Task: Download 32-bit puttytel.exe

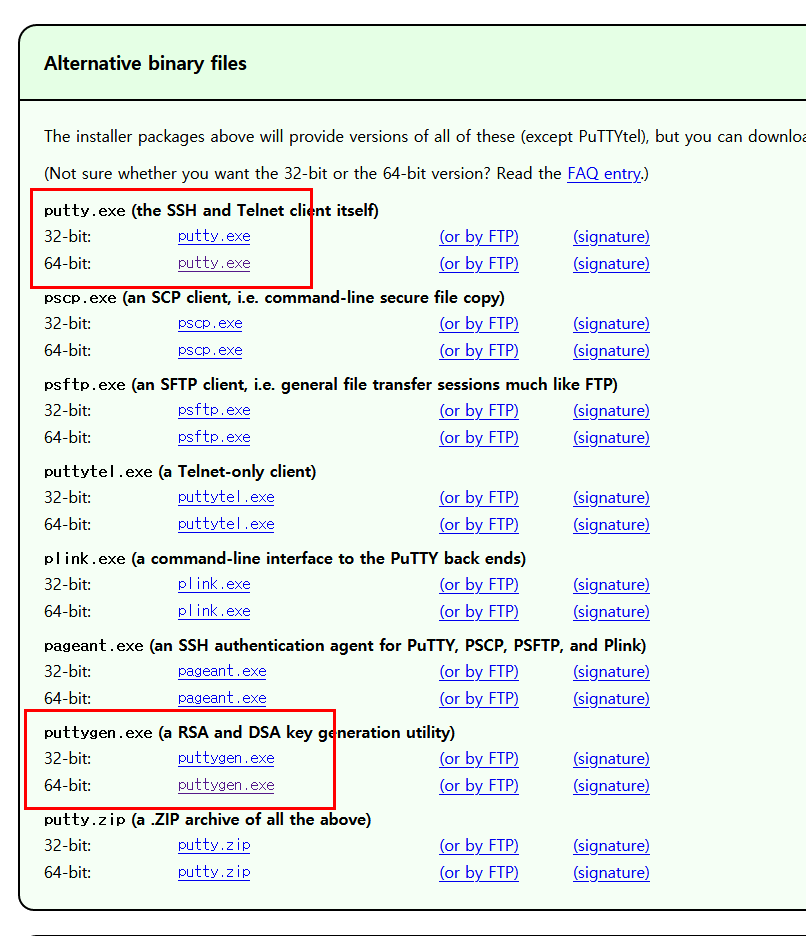Action: (226, 498)
